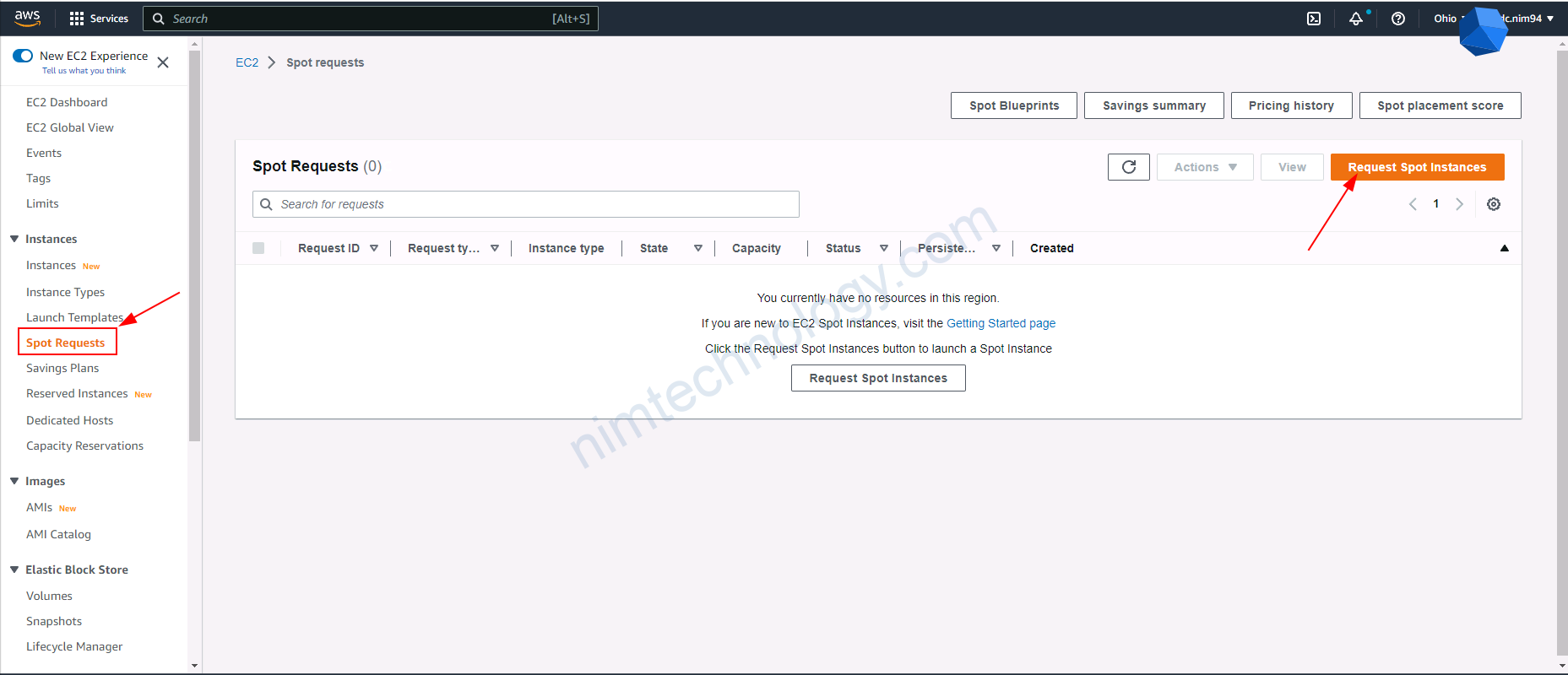Open the Services grid menu
This screenshot has height=675, width=1568.
tap(99, 19)
